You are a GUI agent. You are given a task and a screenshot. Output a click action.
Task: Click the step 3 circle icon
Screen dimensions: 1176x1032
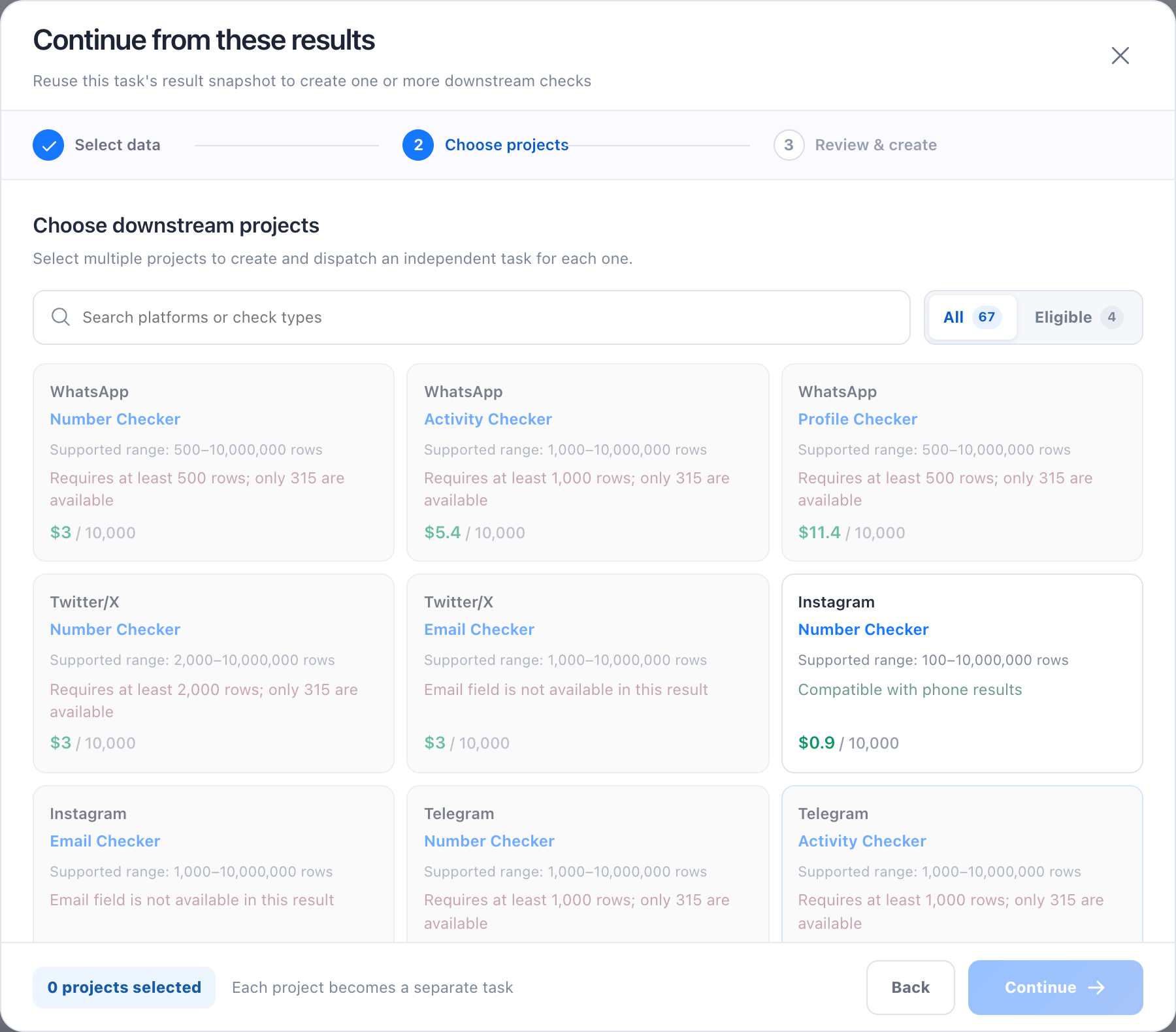coord(789,145)
